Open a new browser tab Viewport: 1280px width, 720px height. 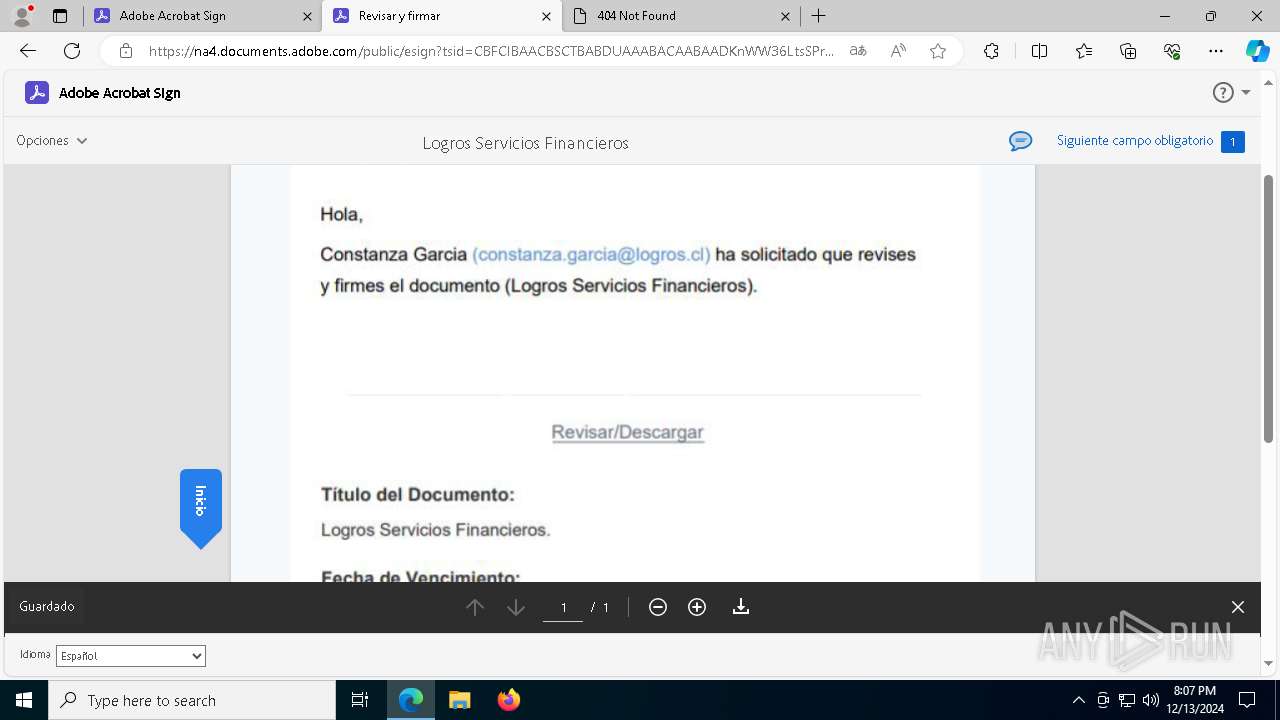pyautogui.click(x=819, y=16)
